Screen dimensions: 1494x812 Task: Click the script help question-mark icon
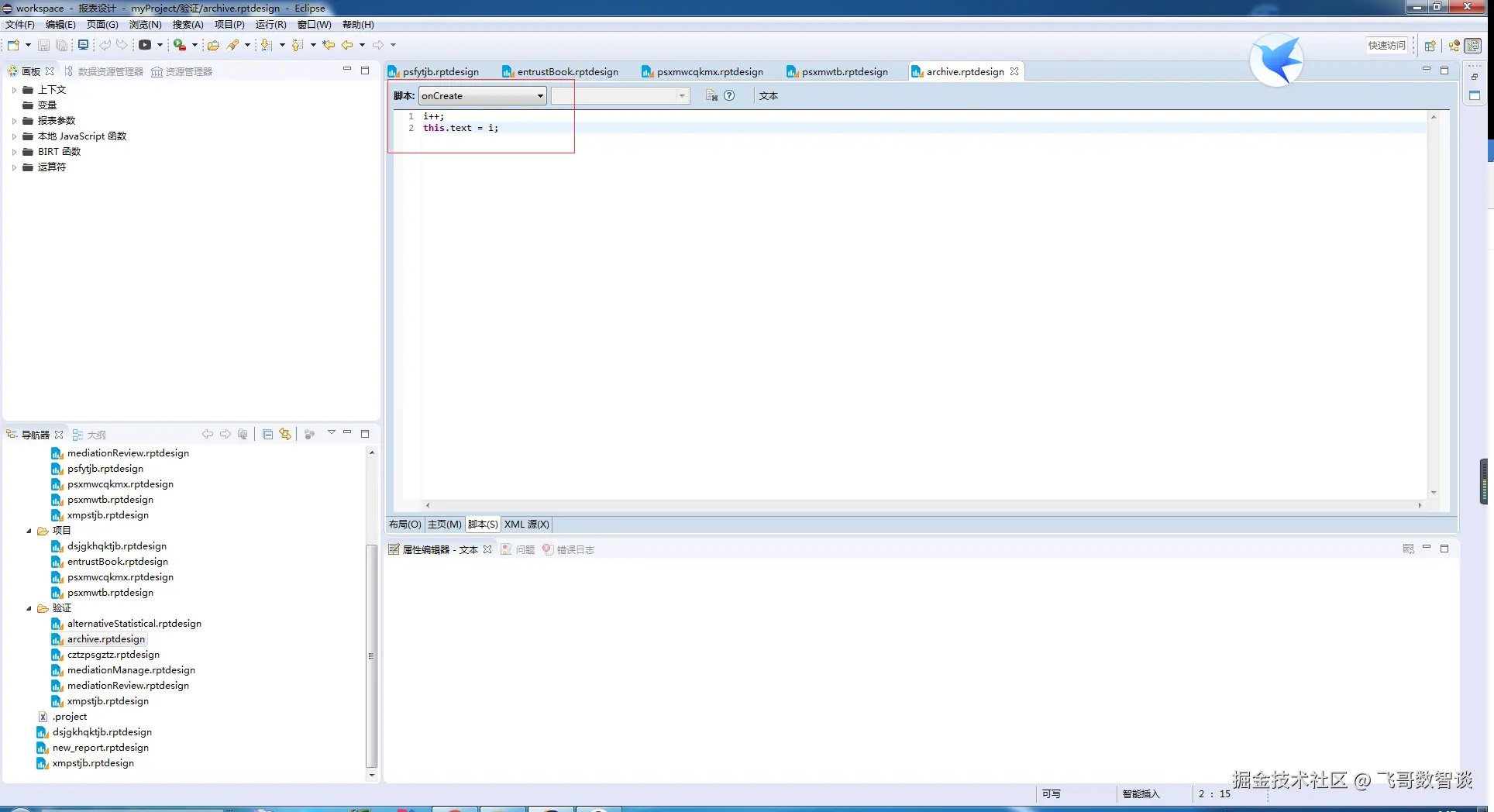tap(729, 95)
